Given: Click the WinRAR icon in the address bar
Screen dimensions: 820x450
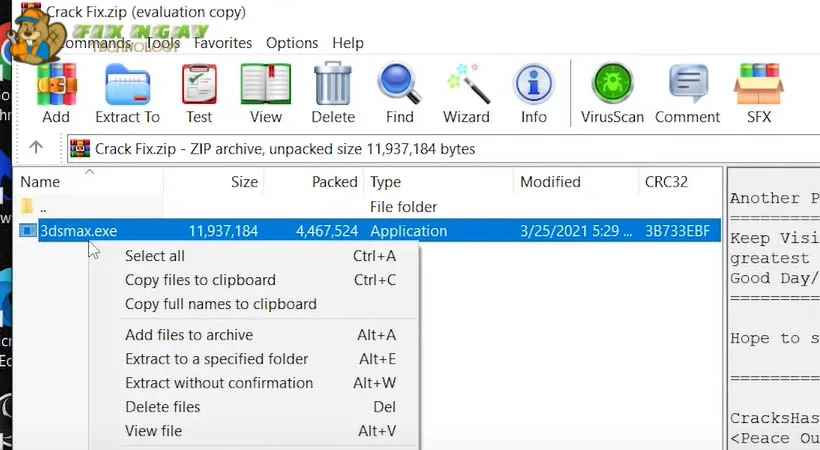Looking at the screenshot, I should coord(80,149).
